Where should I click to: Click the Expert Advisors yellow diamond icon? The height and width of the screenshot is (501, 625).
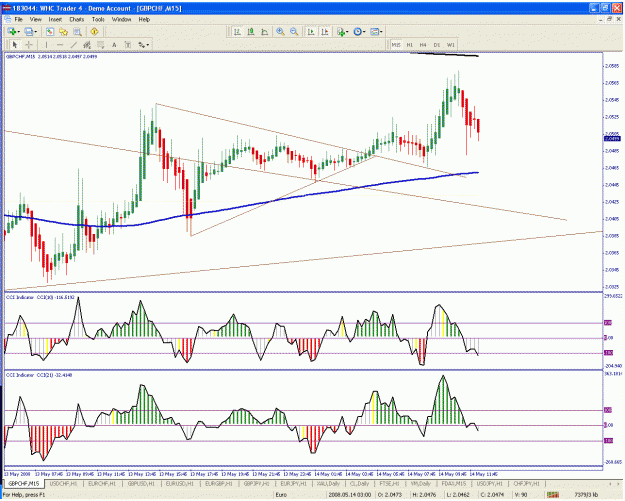click(94, 31)
